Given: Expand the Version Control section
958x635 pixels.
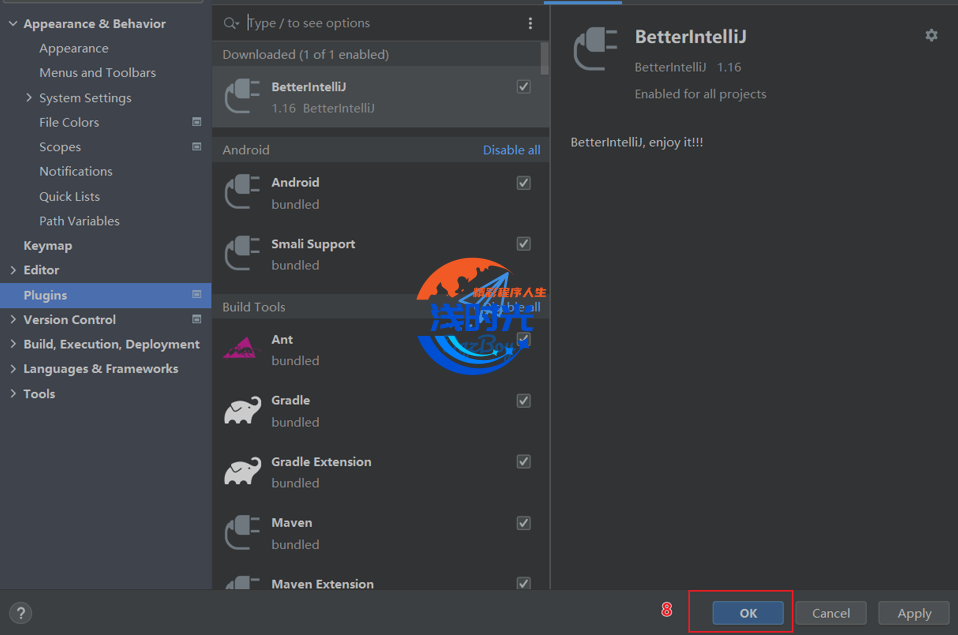Looking at the screenshot, I should pos(13,320).
